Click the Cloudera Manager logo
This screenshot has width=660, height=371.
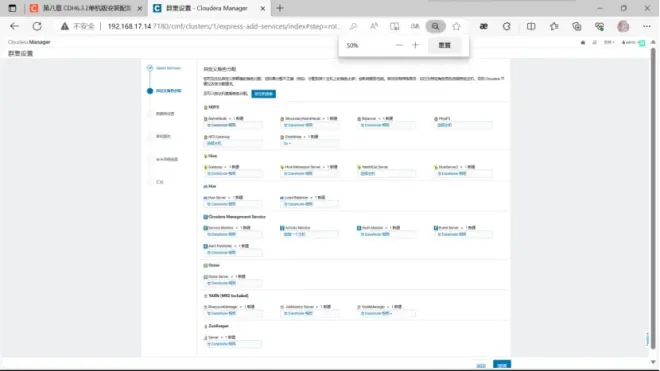[29, 42]
